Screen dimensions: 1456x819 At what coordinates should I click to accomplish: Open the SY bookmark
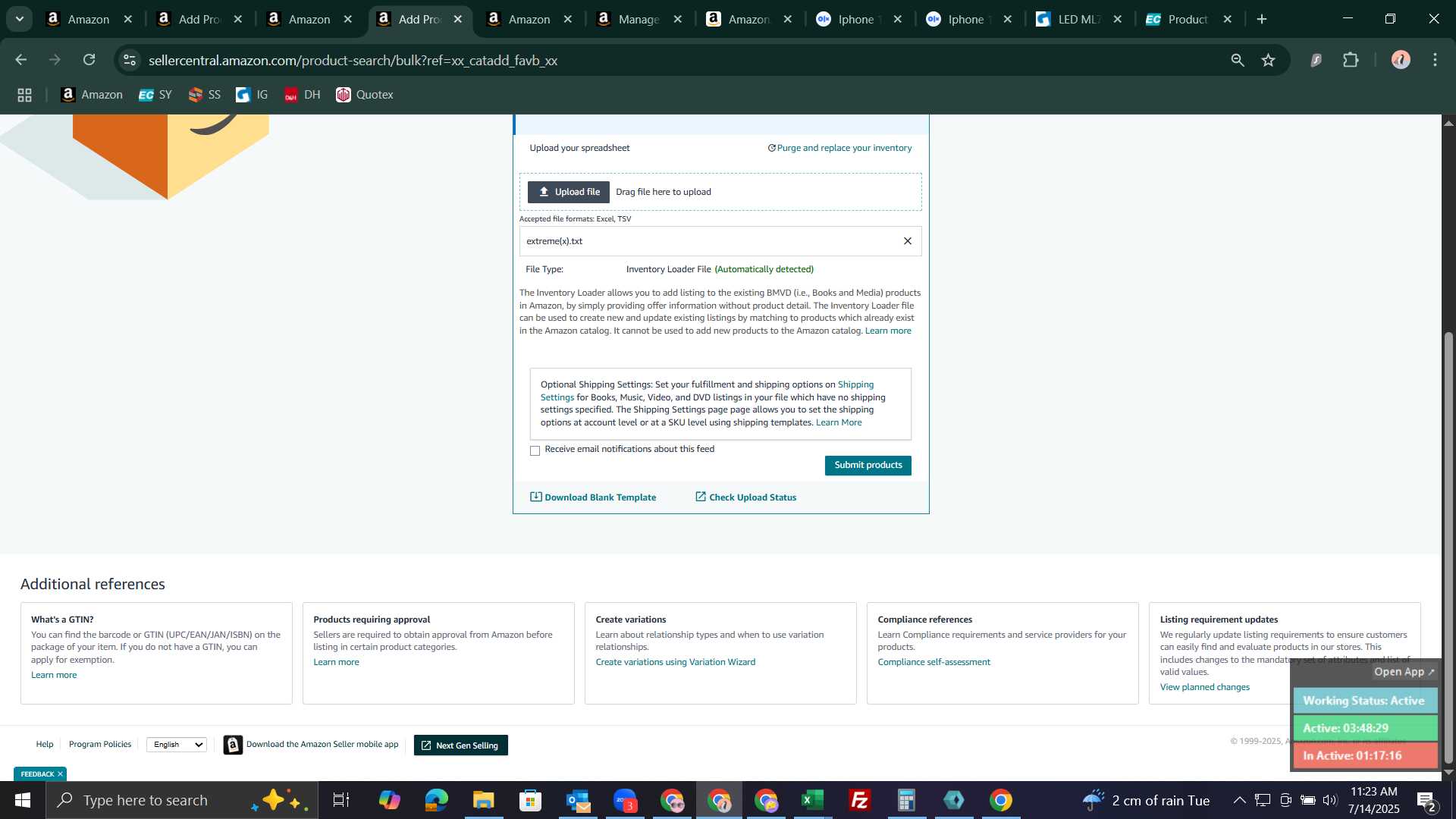[155, 95]
